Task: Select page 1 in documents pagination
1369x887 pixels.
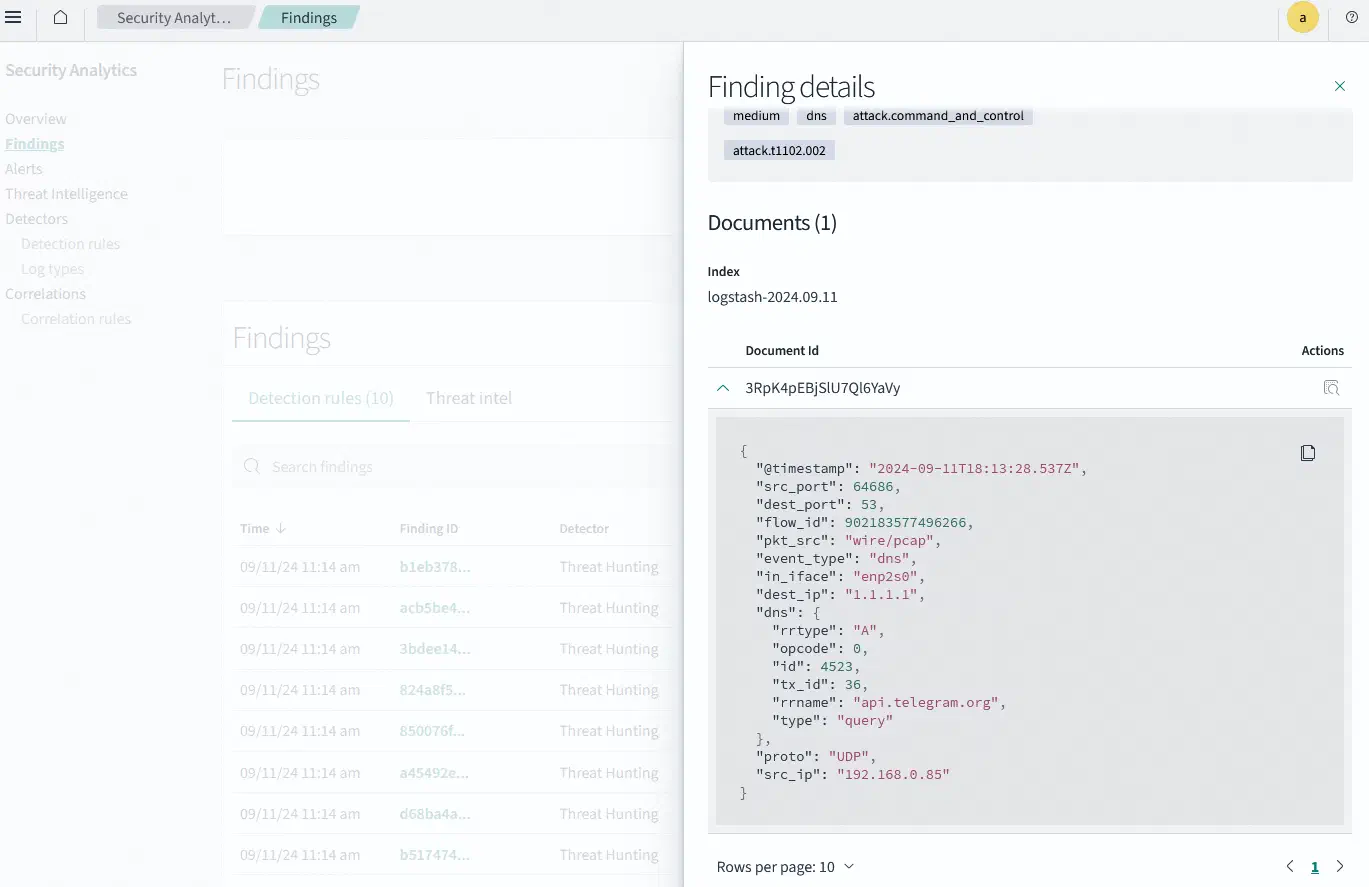Action: click(1315, 867)
